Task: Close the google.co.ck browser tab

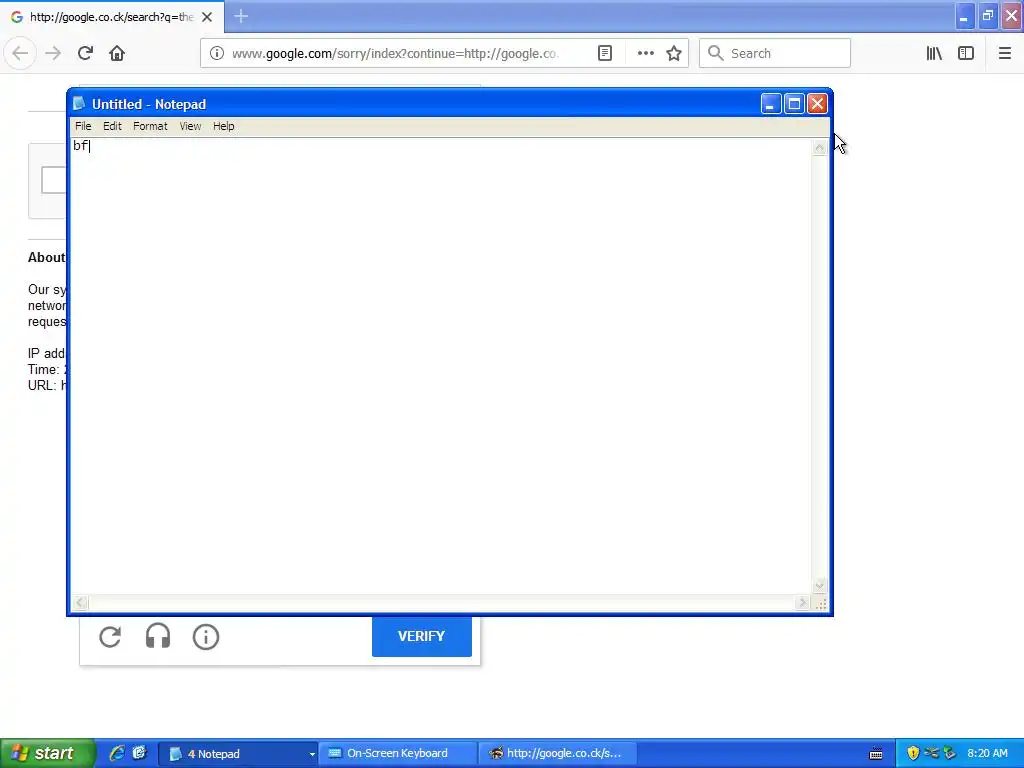Action: (x=207, y=17)
